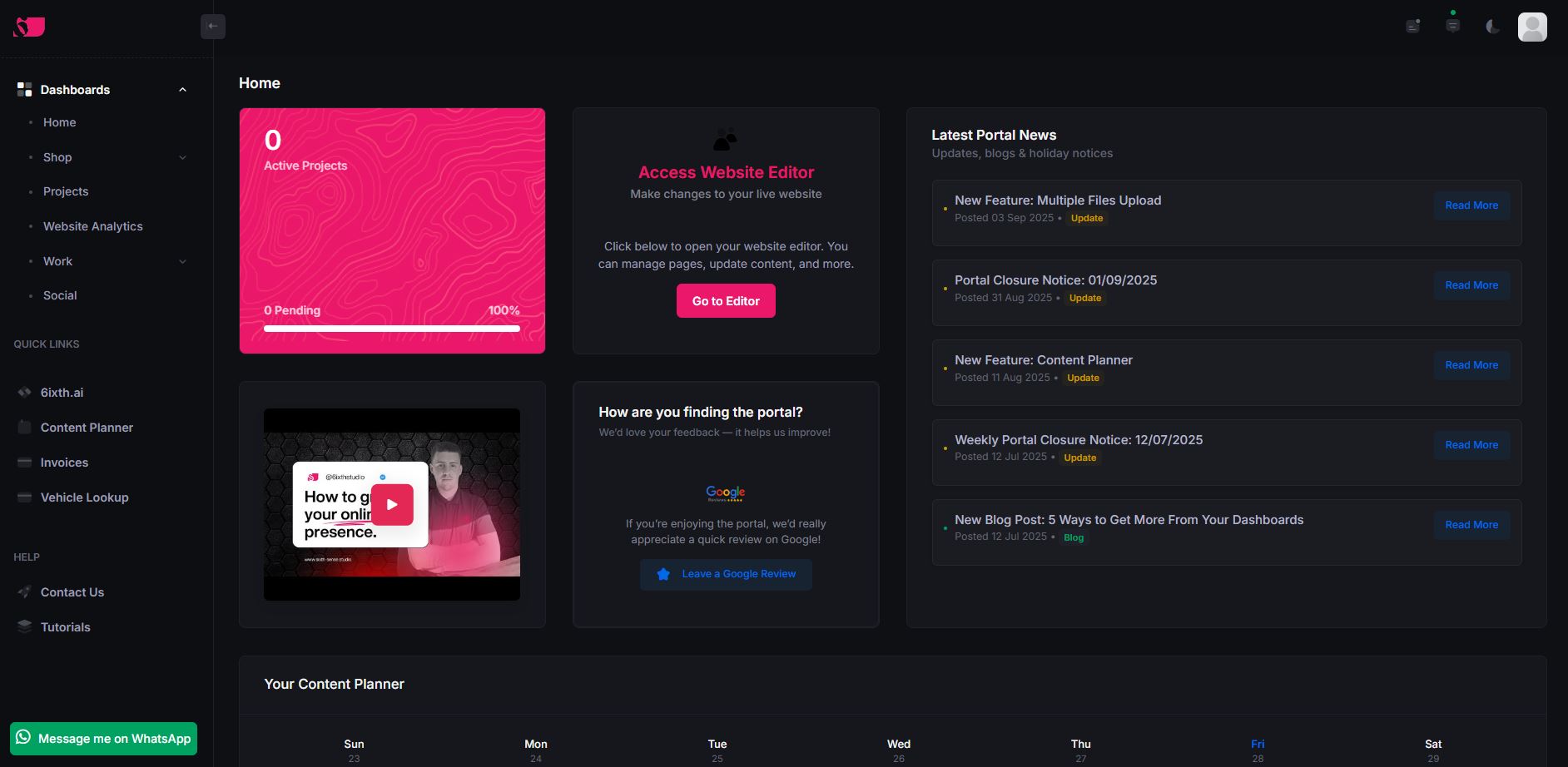Viewport: 1568px width, 767px height.
Task: Open the user profile avatar
Action: (1531, 27)
